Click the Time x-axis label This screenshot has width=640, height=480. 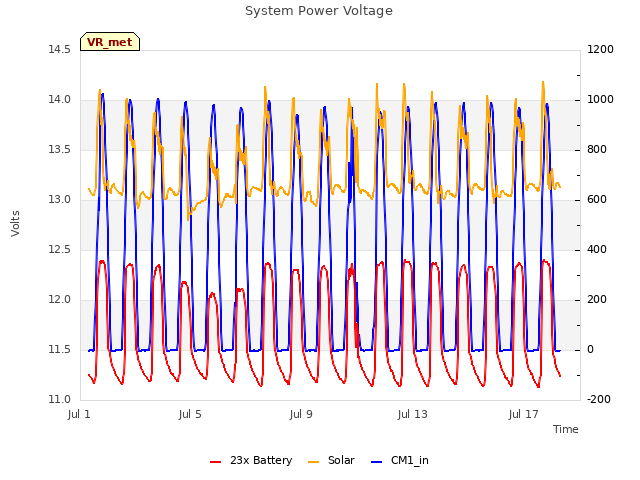(x=565, y=429)
